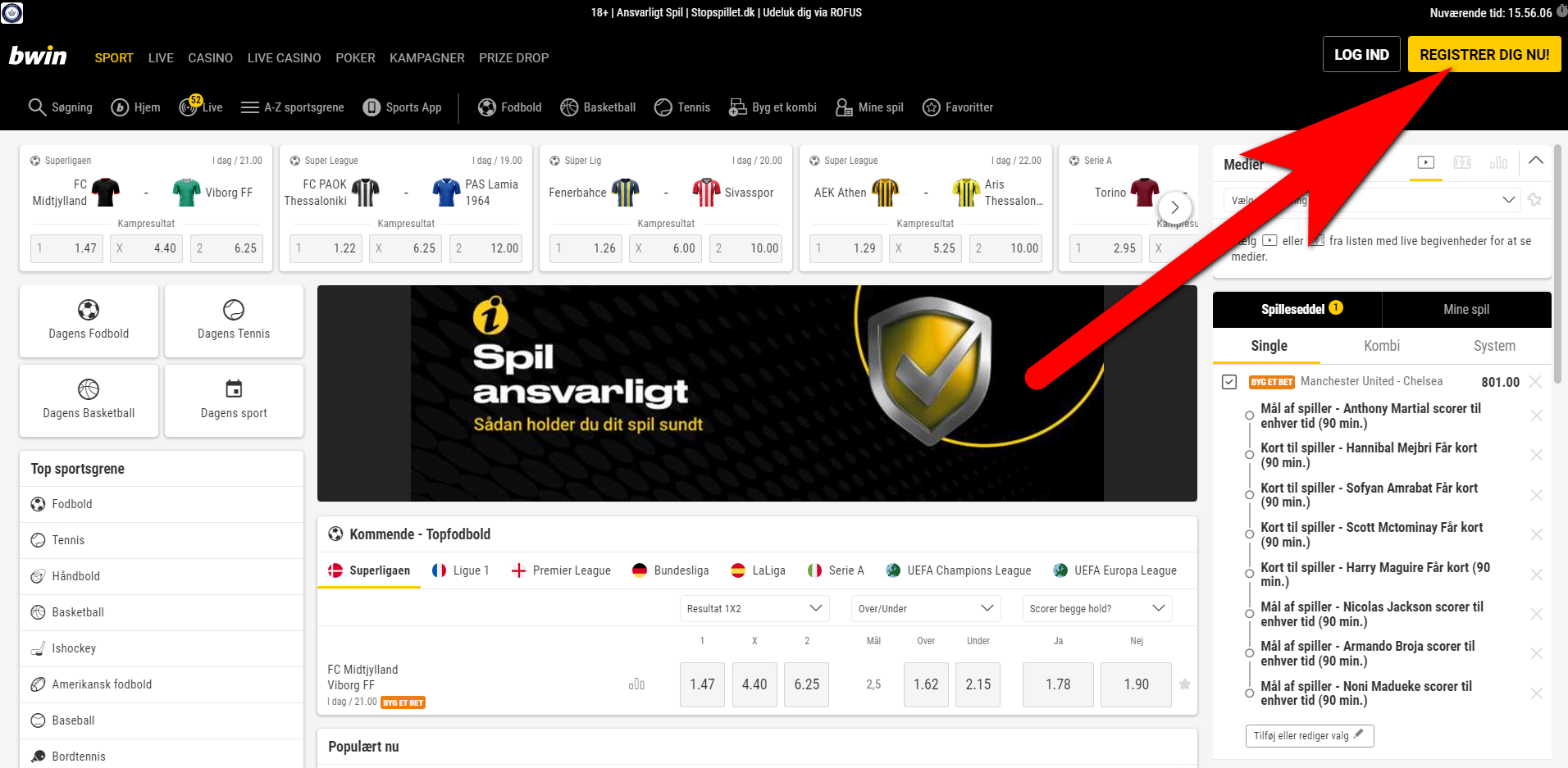This screenshot has width=1568, height=768.
Task: Remove Hannibal Mejbri Får kort selection
Action: point(1537,455)
